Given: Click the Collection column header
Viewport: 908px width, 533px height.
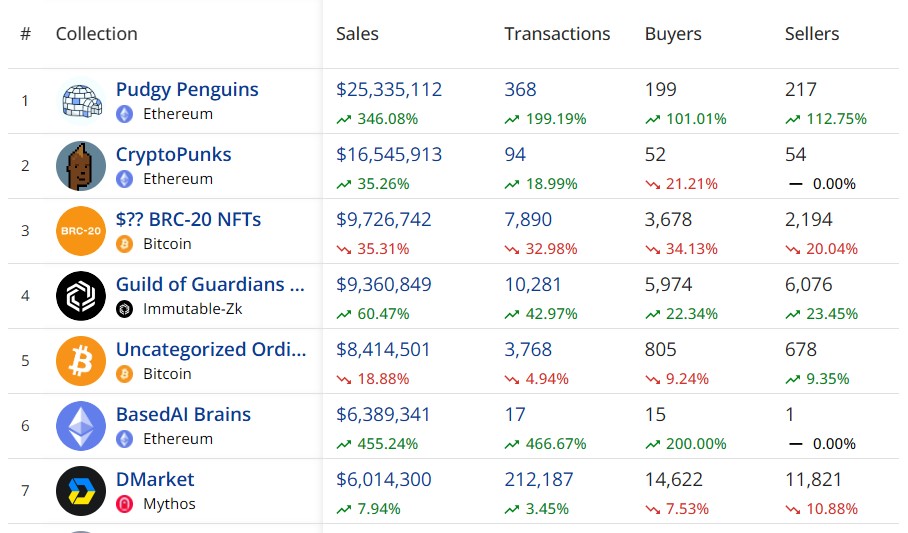Looking at the screenshot, I should tap(97, 34).
